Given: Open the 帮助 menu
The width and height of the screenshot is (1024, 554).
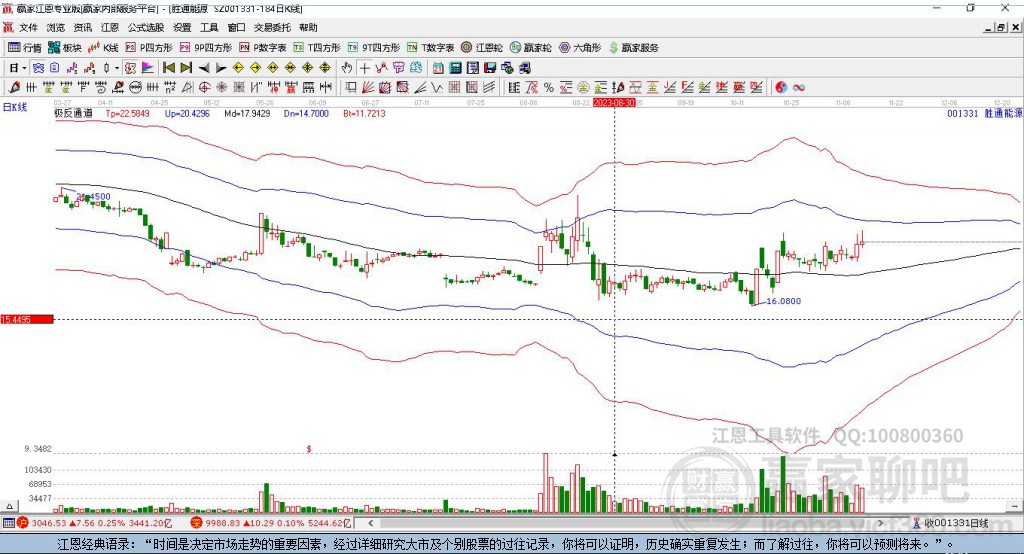Looking at the screenshot, I should (x=308, y=27).
